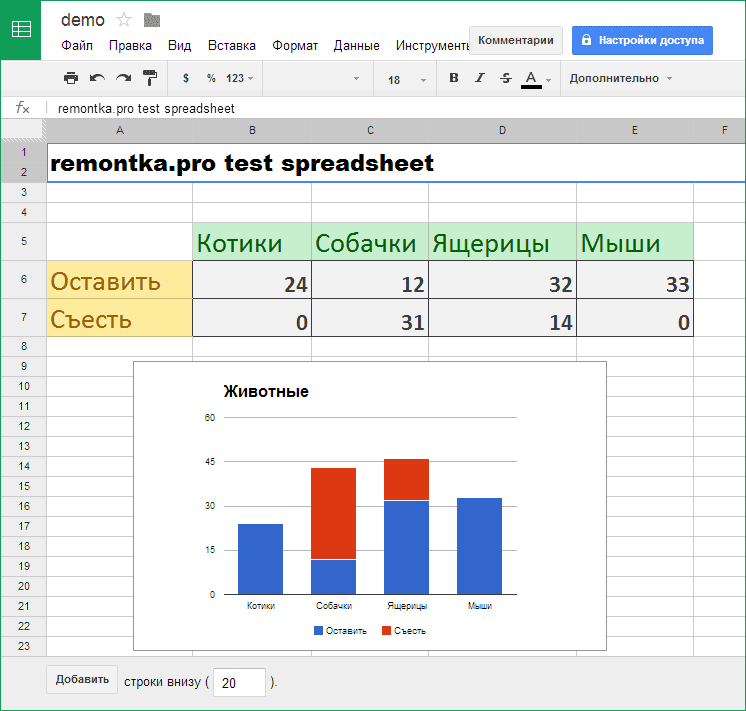Select the cell containing 31

tap(370, 318)
